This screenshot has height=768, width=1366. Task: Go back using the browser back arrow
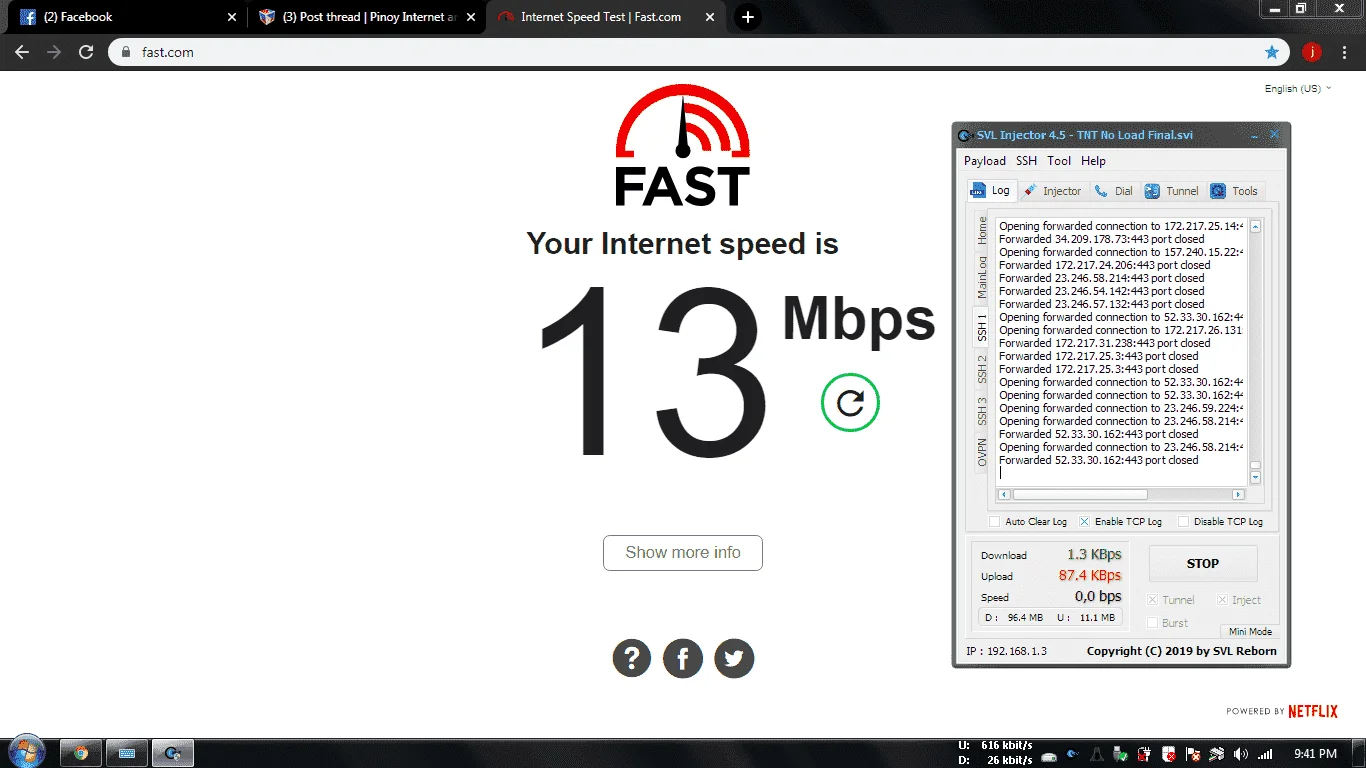click(22, 52)
